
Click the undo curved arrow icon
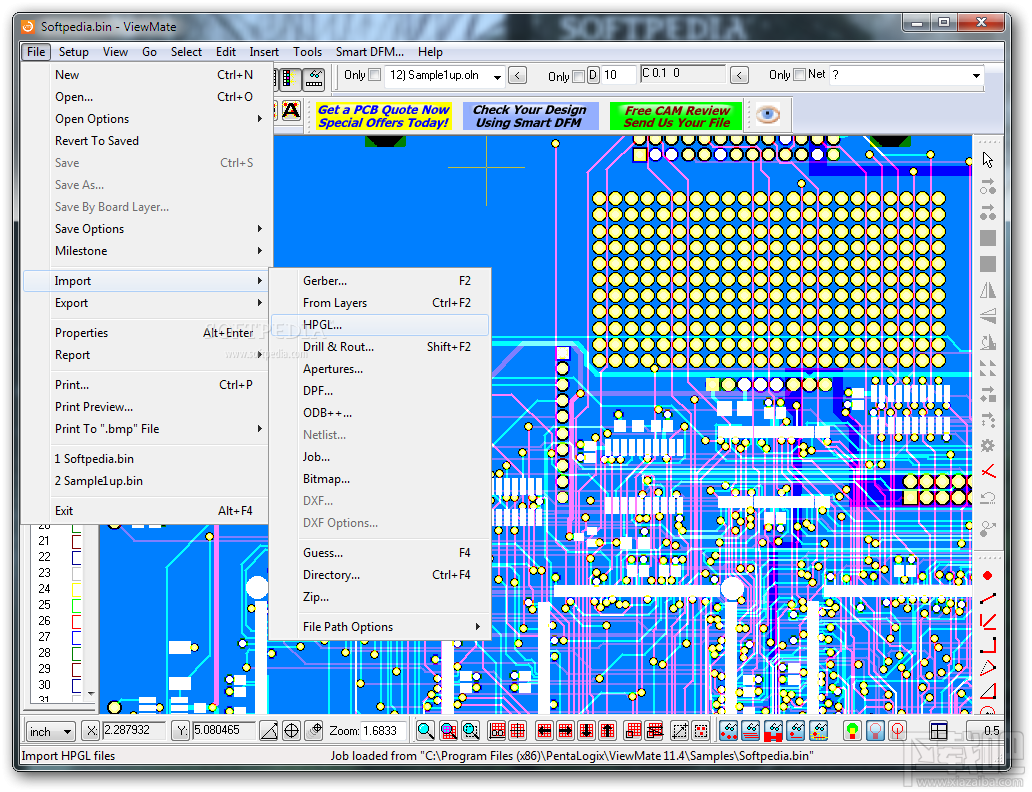click(987, 498)
